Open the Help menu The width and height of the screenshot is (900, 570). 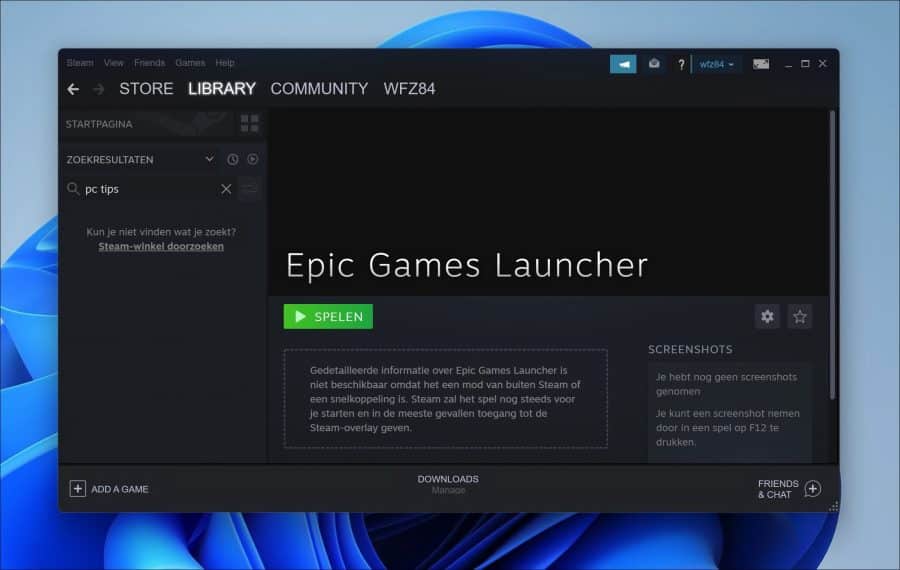pos(225,63)
